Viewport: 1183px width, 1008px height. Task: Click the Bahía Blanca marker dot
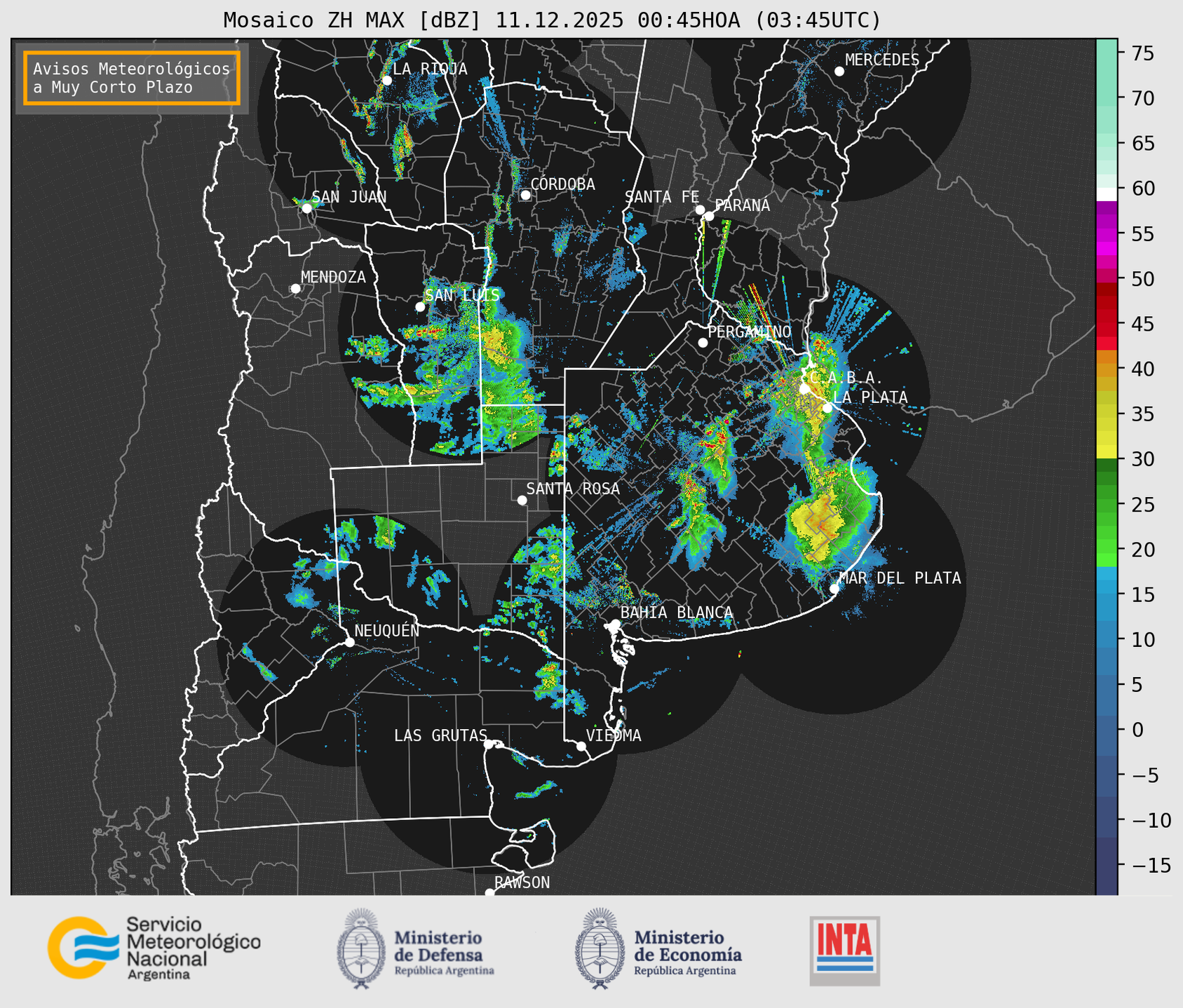(615, 624)
